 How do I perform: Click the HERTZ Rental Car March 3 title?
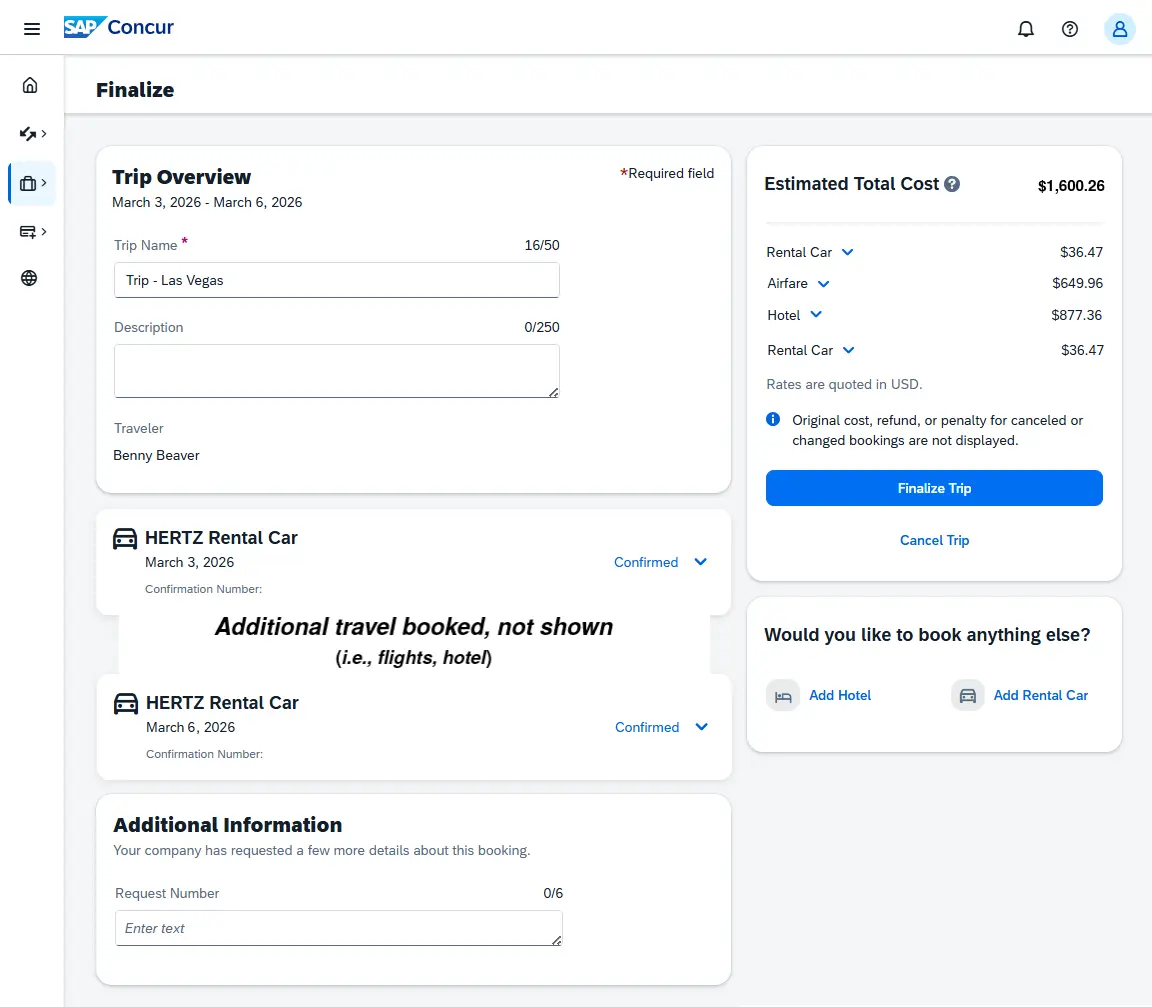221,538
